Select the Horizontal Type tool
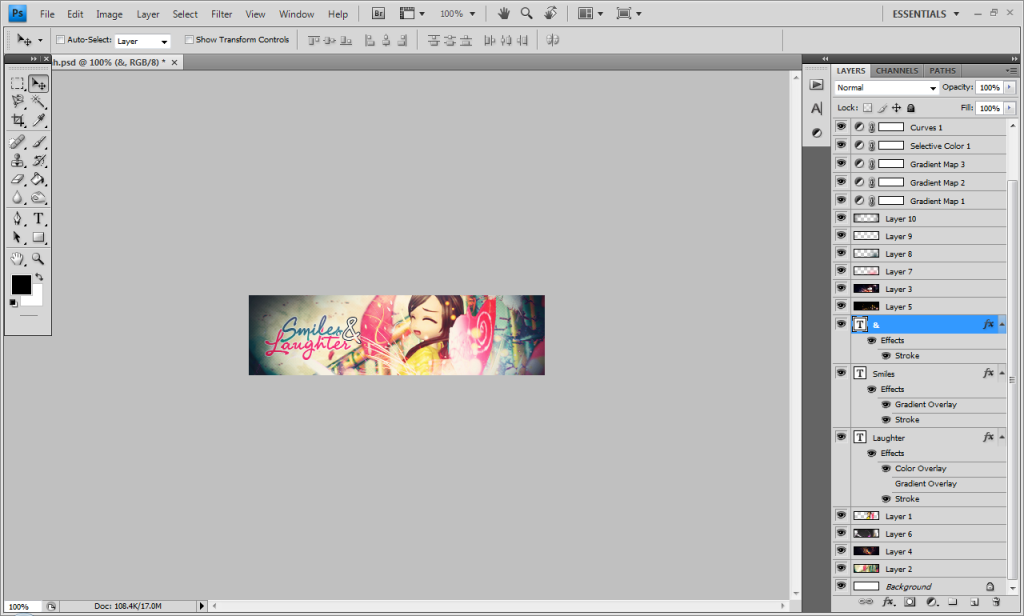Image resolution: width=1024 pixels, height=616 pixels. (39, 219)
